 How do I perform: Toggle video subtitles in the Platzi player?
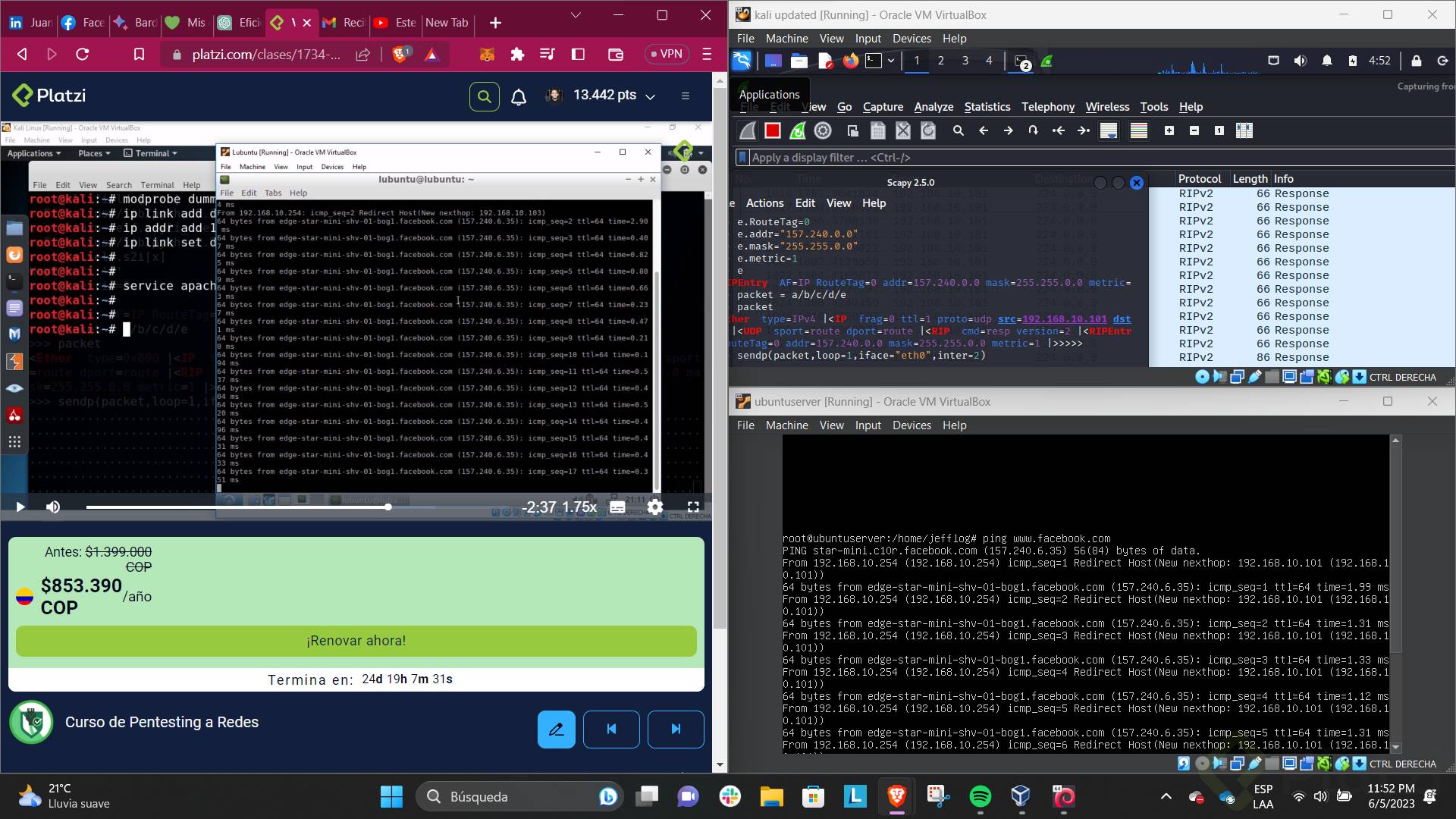point(617,507)
